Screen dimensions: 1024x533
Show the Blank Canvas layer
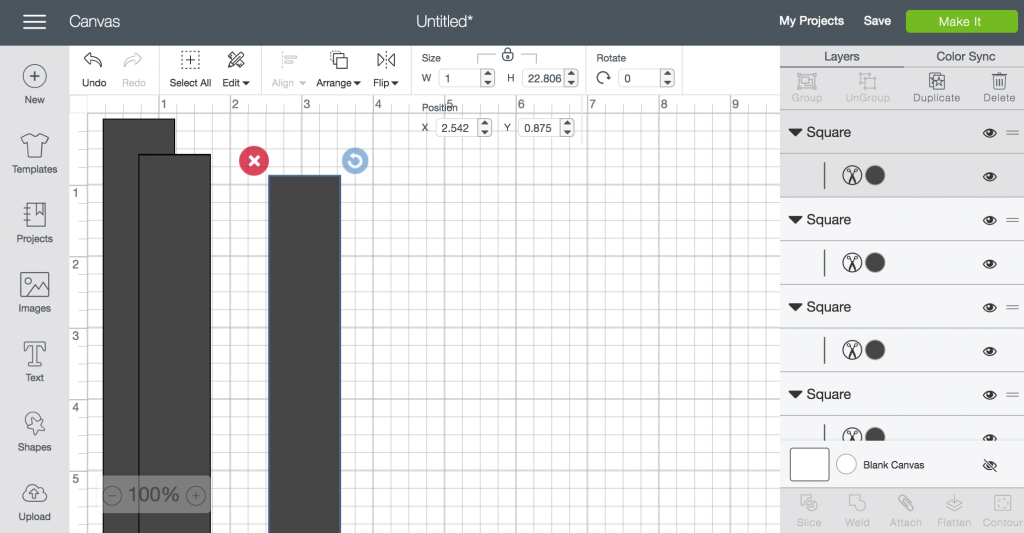coord(990,465)
